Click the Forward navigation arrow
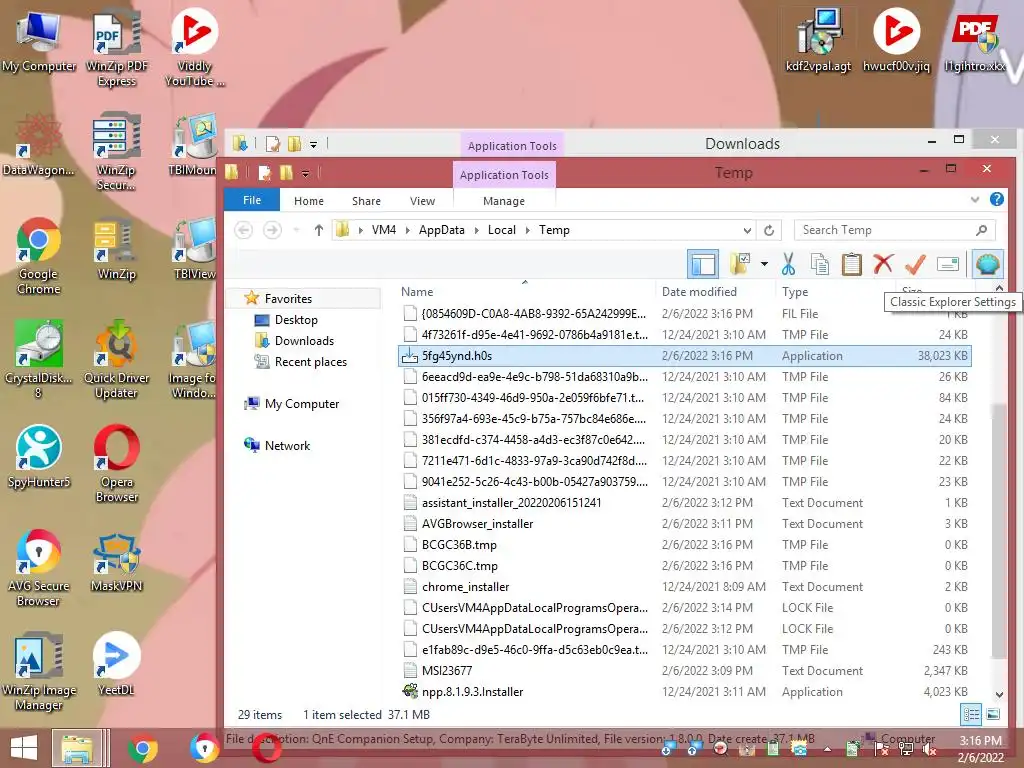1024x768 pixels. (x=272, y=230)
